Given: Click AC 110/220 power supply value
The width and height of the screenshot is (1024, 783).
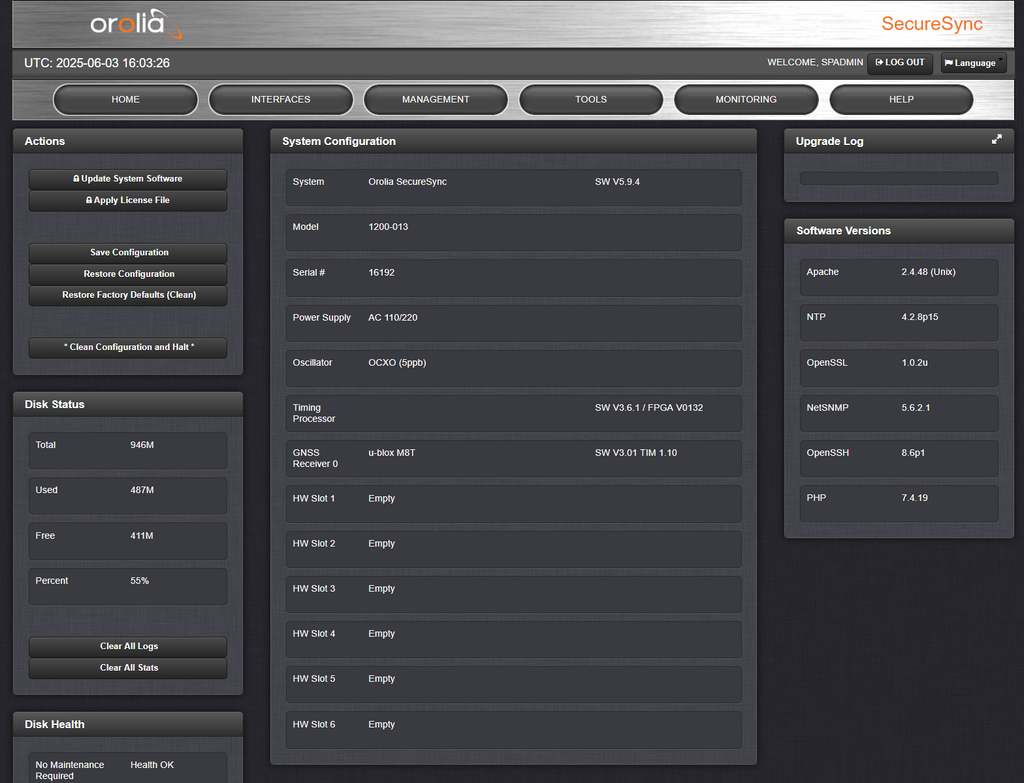Looking at the screenshot, I should pyautogui.click(x=392, y=317).
